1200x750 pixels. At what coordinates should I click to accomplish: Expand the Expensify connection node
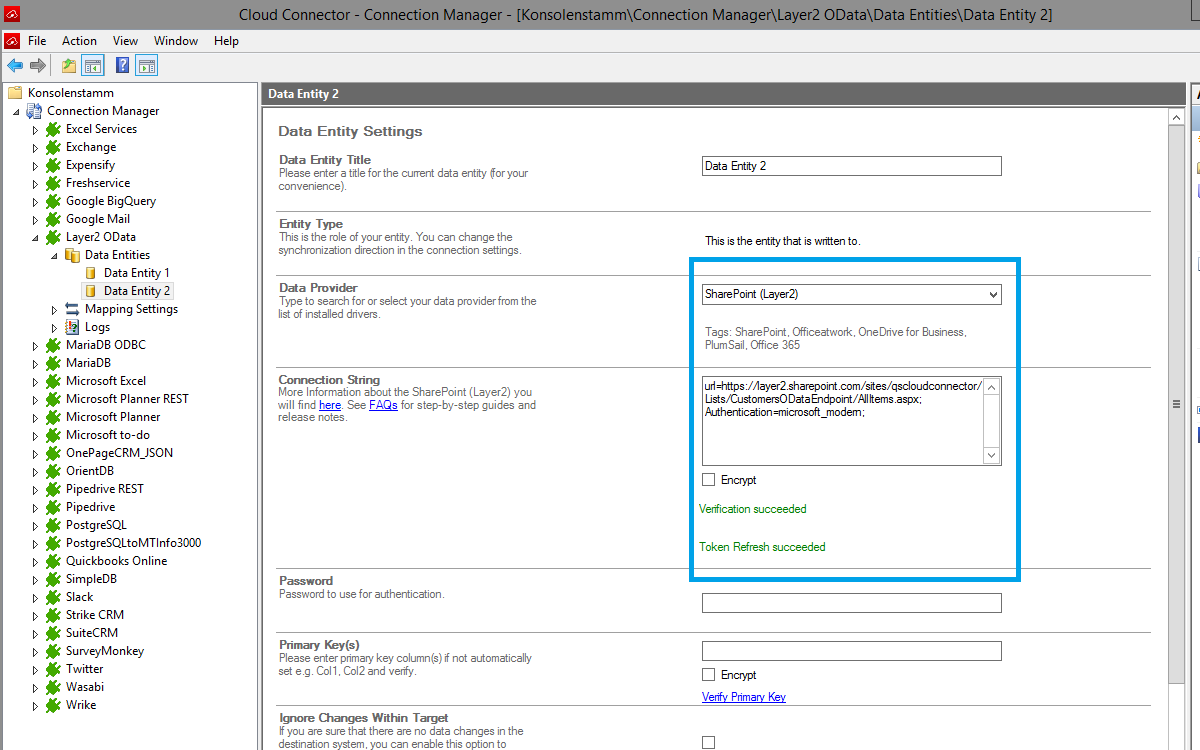[x=35, y=165]
